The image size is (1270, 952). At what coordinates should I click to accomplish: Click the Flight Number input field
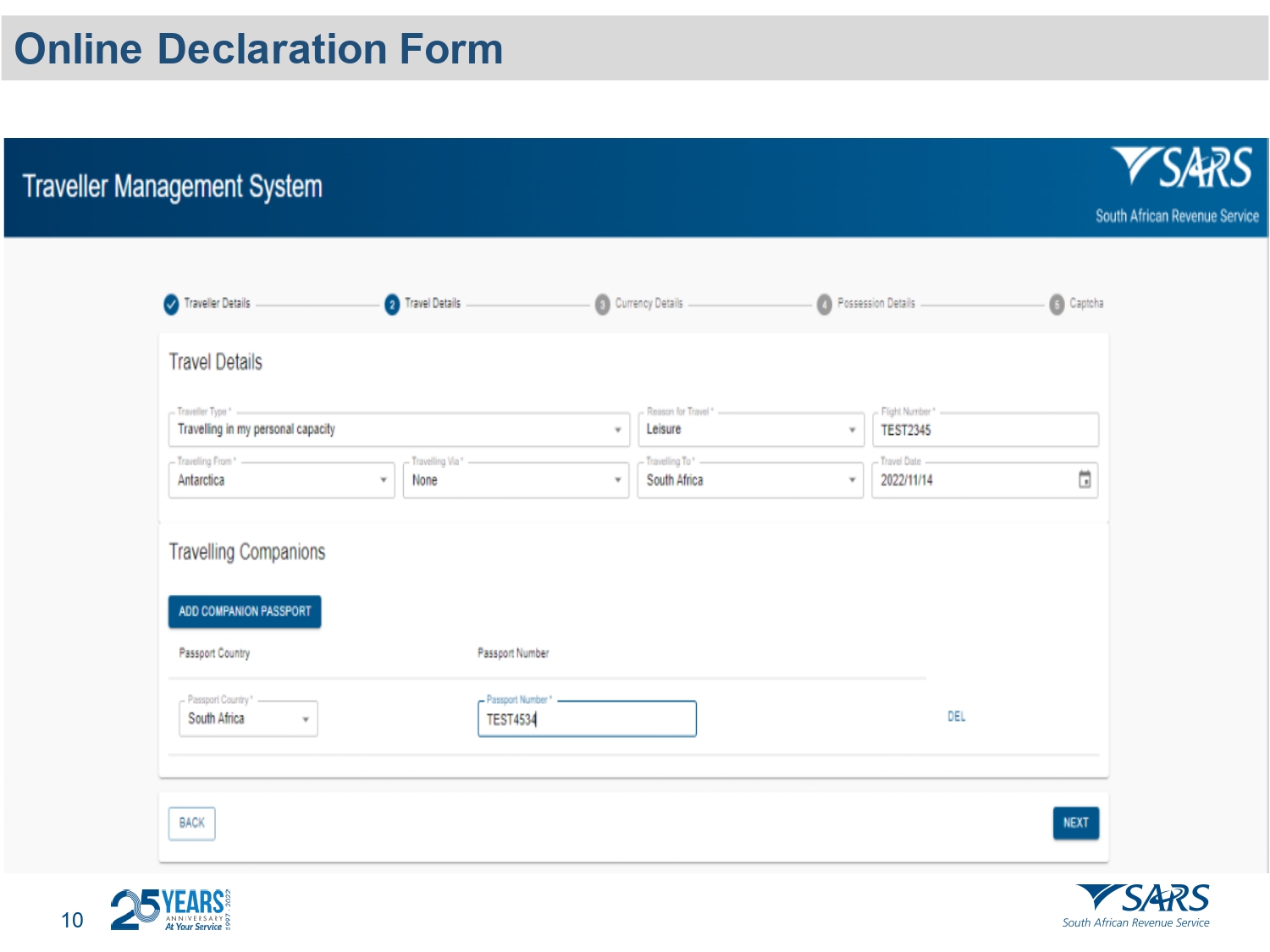[x=985, y=430]
